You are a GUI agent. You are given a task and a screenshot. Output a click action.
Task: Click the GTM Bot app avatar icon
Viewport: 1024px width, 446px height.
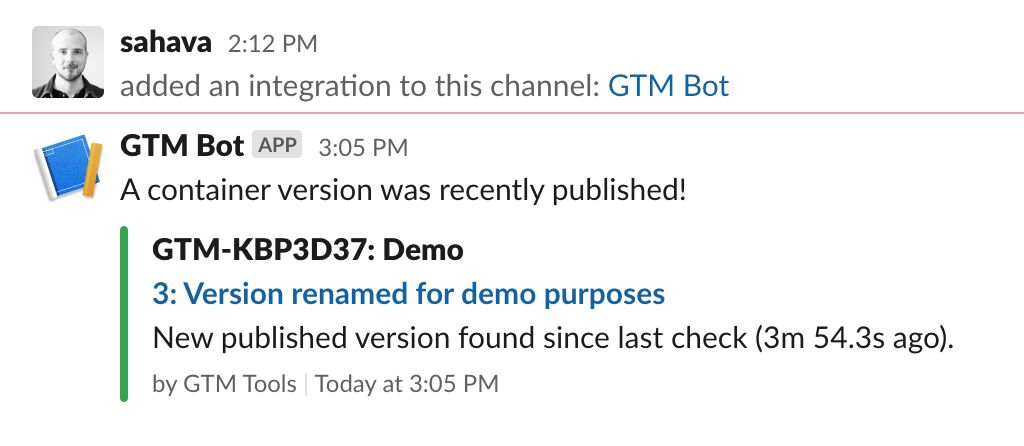coord(68,168)
